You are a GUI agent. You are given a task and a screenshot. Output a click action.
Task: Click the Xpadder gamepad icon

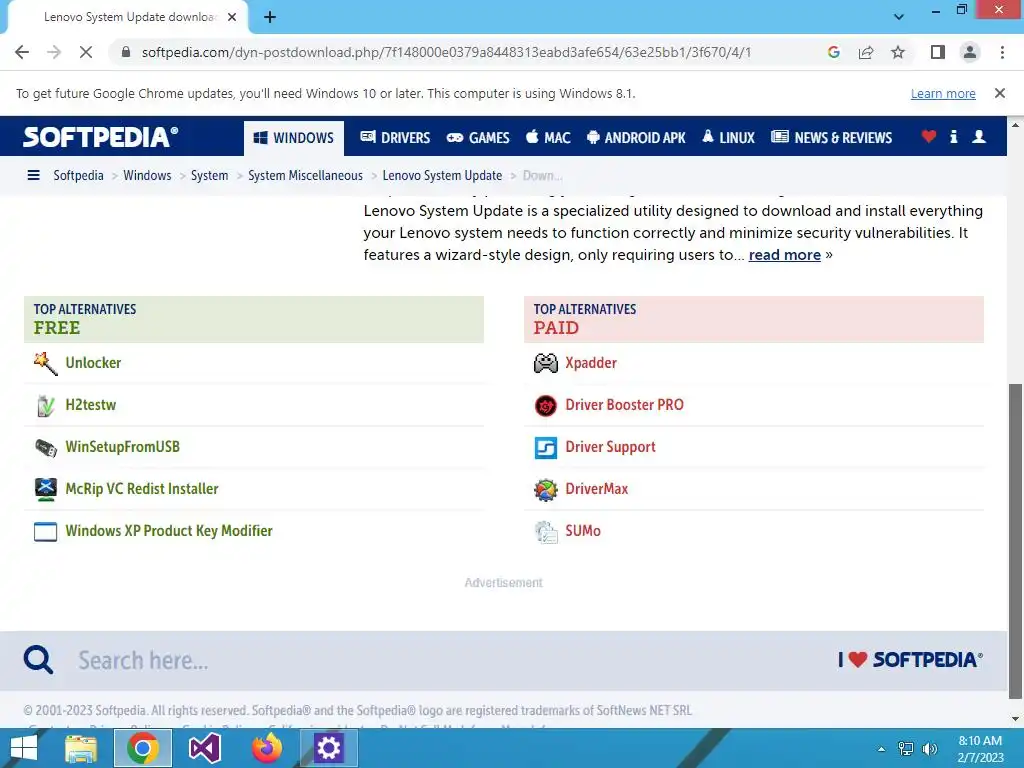546,363
